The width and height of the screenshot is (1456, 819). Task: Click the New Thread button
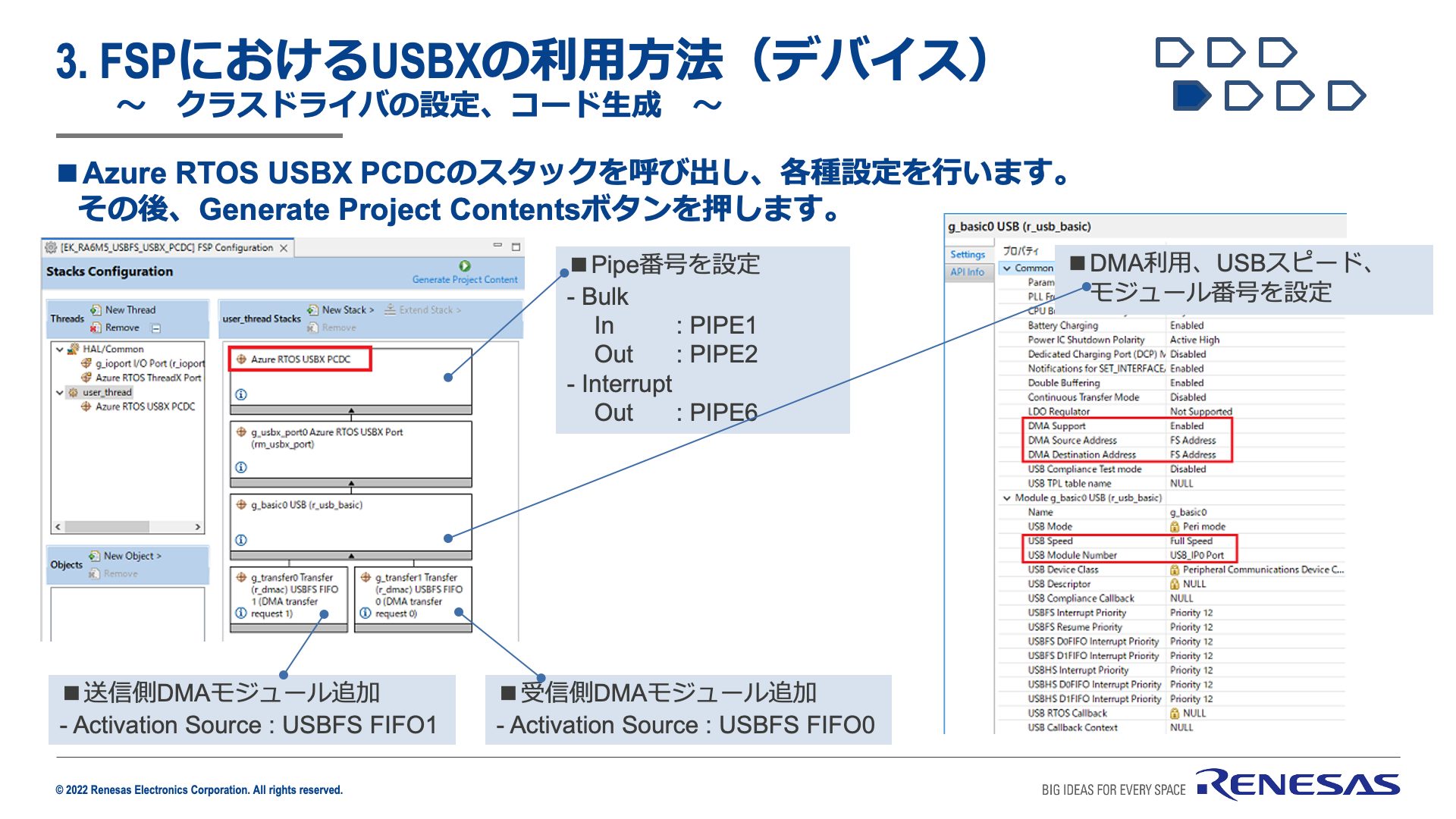[123, 310]
